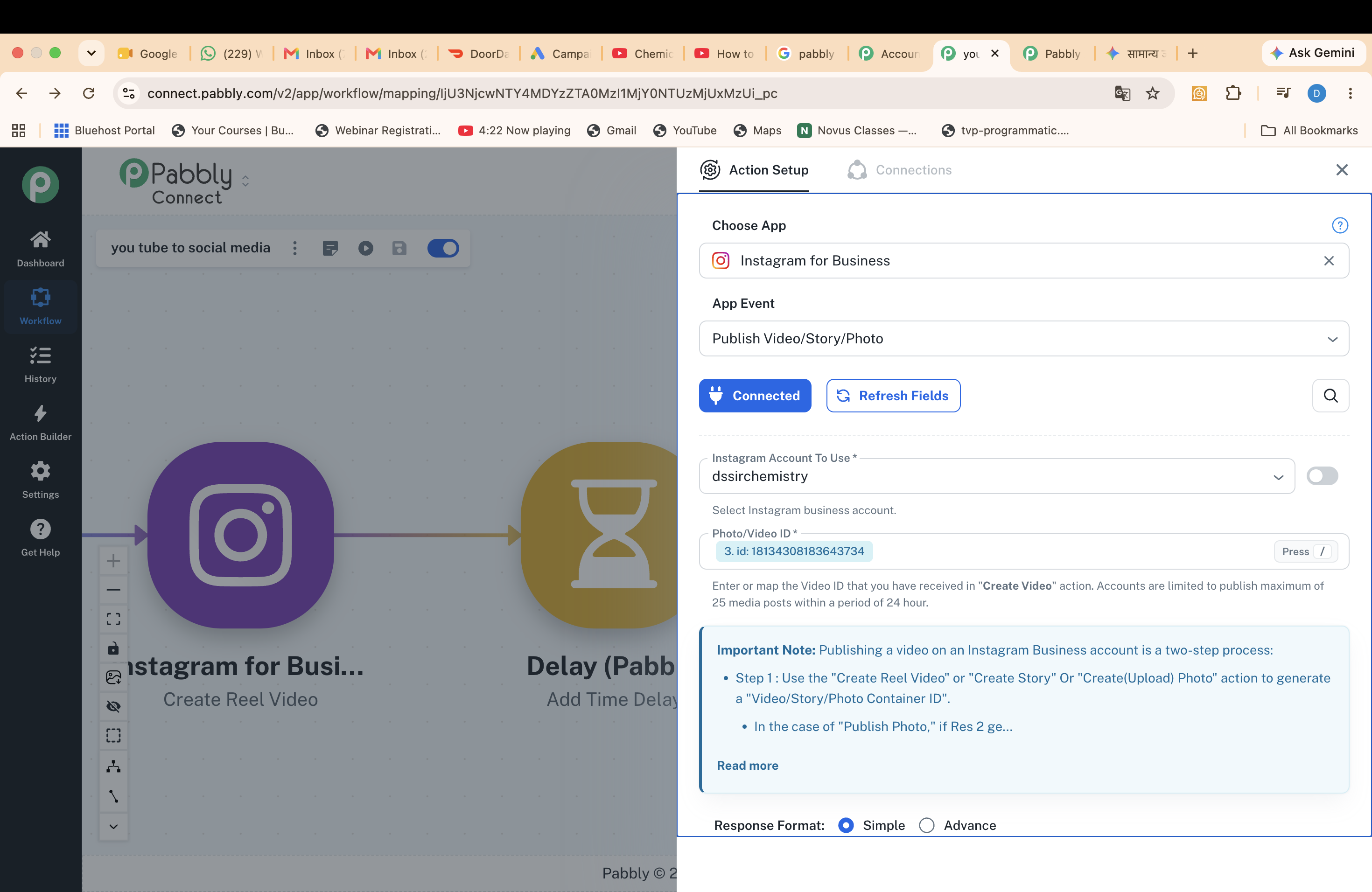Click the Delay hourglass node
The image size is (1372, 892).
pyautogui.click(x=600, y=535)
